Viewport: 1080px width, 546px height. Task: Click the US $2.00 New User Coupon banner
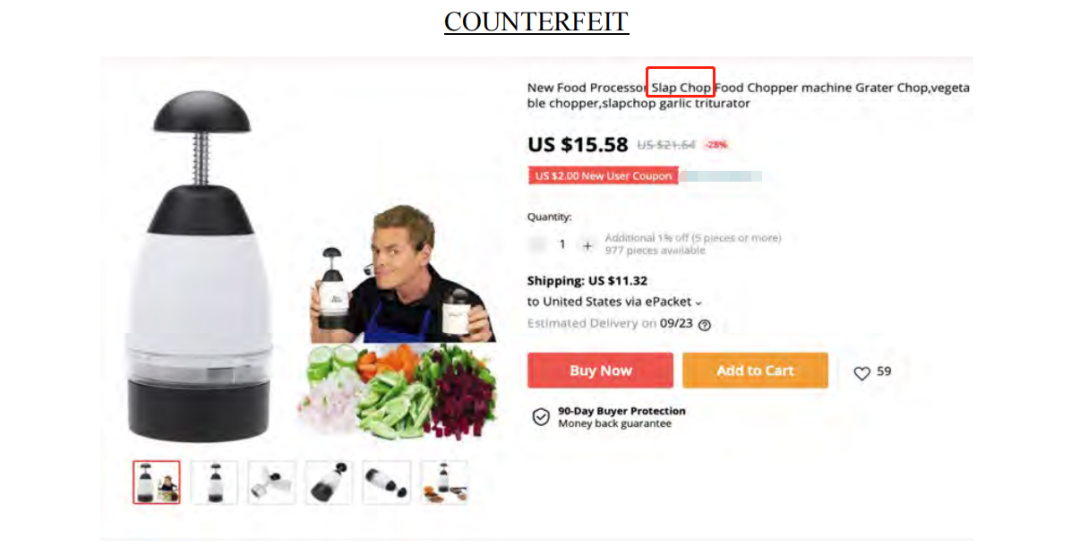(x=603, y=176)
